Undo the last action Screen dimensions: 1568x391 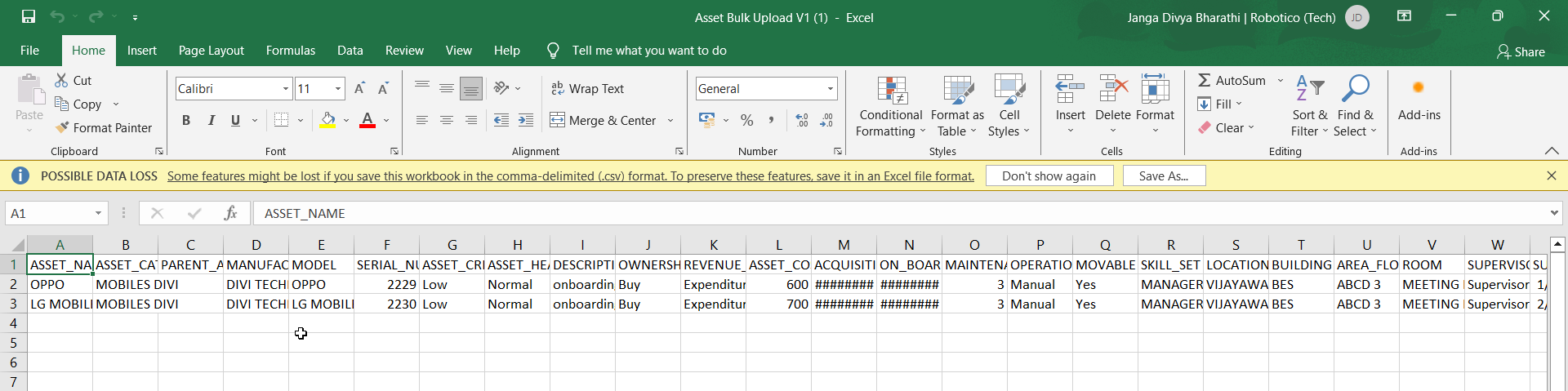tap(57, 16)
